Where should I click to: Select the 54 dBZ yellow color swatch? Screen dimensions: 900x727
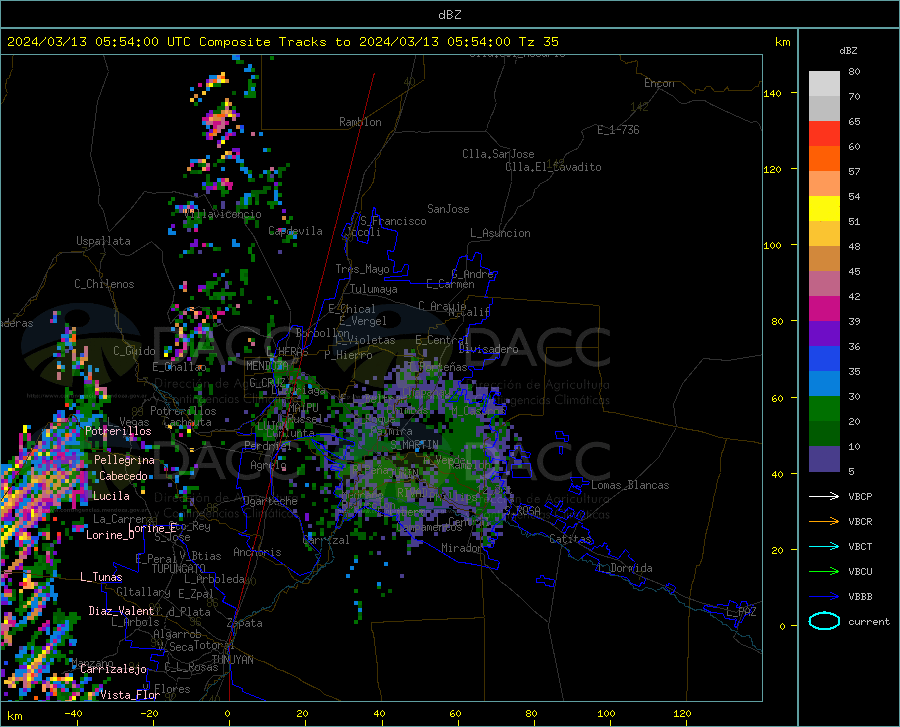click(x=824, y=208)
